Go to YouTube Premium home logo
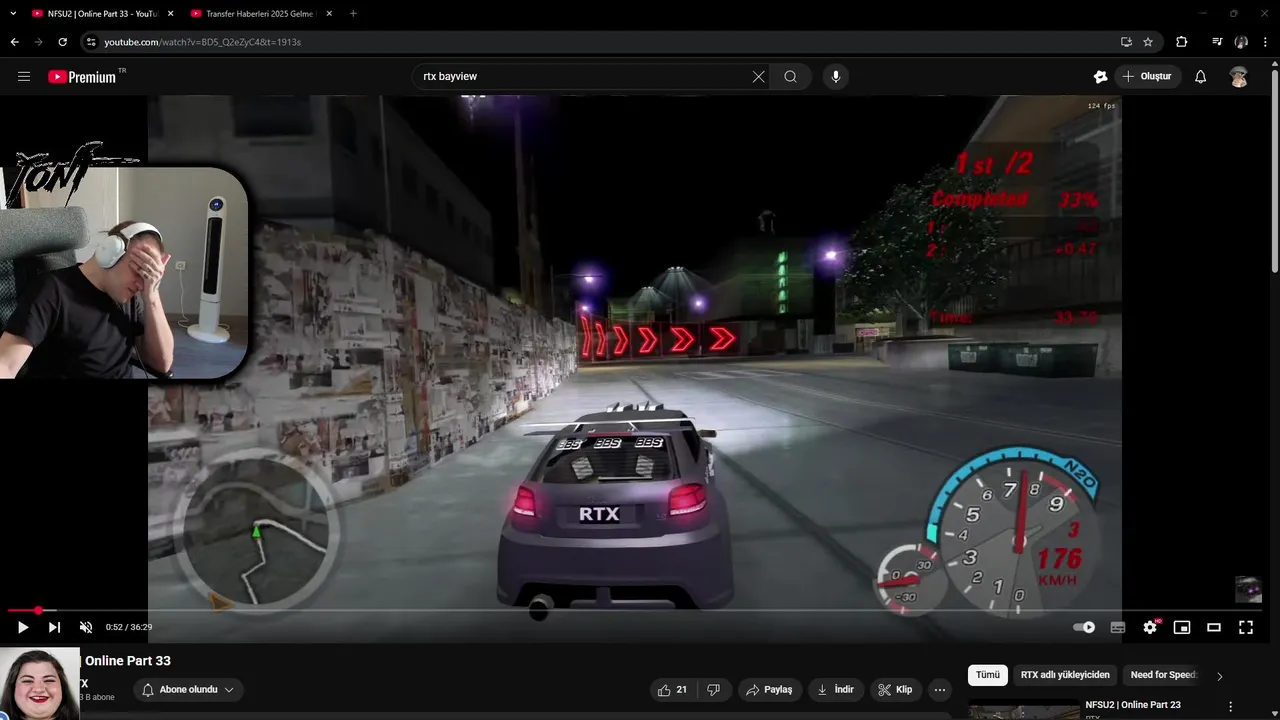Image resolution: width=1280 pixels, height=720 pixels. coord(83,77)
